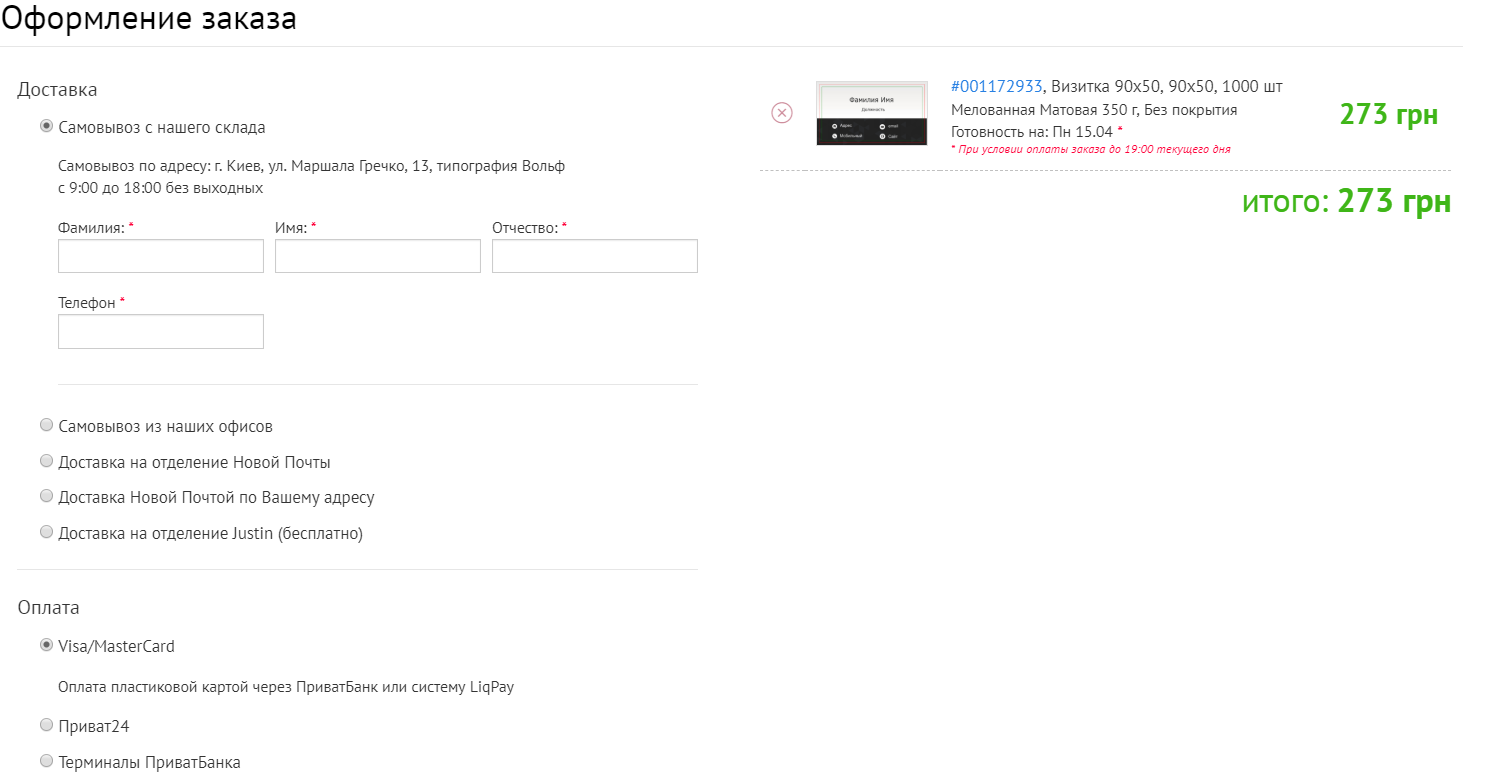Click the 273 грн item price
This screenshot has width=1496, height=784.
(1389, 115)
